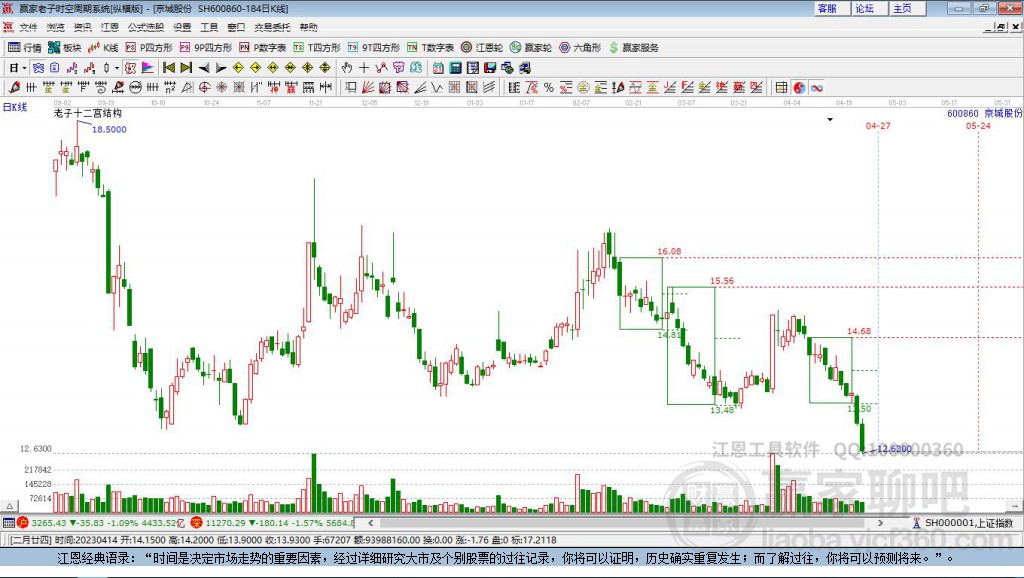Click the crosshair cursor tool

[x=364, y=67]
